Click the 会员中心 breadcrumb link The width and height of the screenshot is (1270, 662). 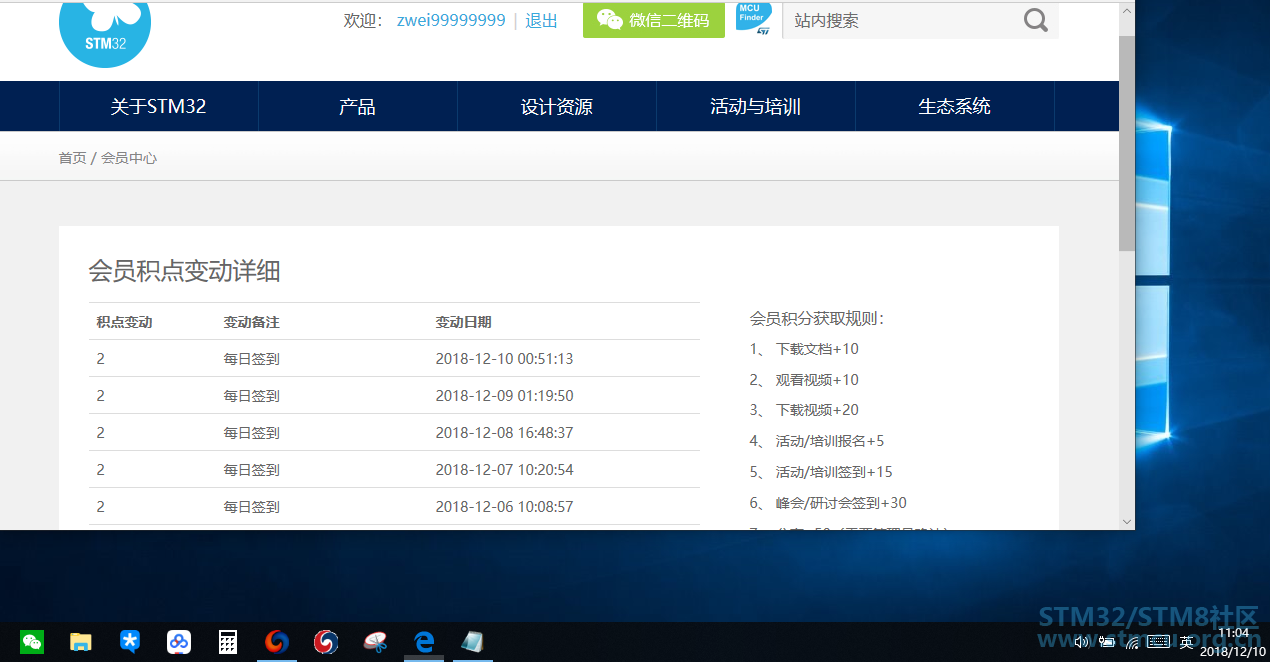pos(129,158)
